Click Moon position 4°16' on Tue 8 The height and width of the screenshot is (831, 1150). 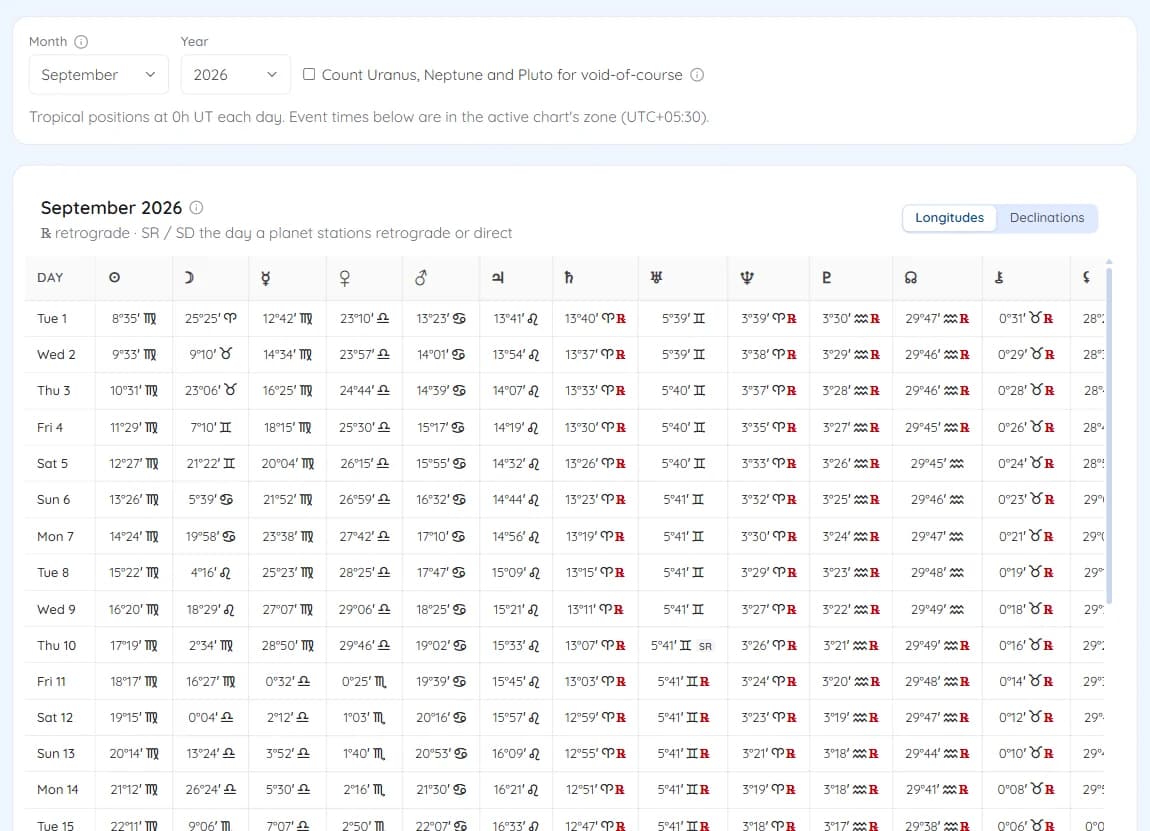click(210, 572)
